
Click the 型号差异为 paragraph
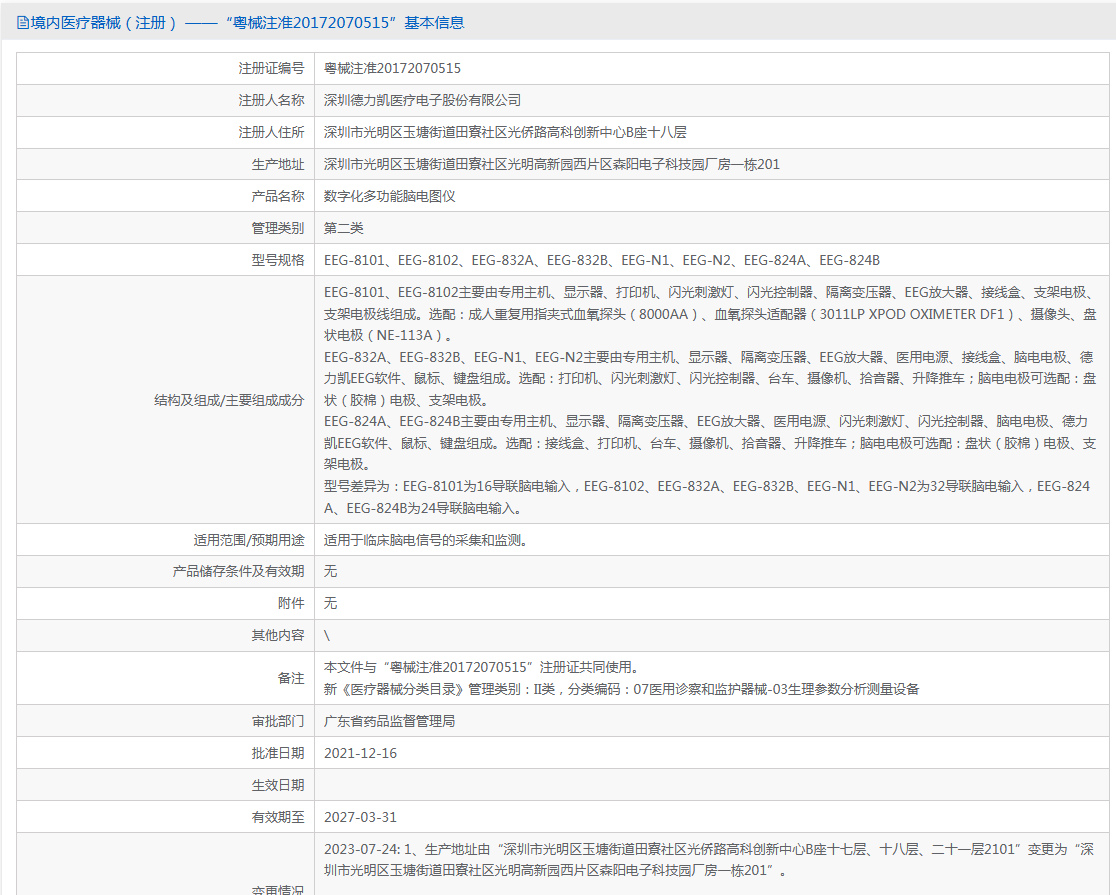(x=707, y=497)
